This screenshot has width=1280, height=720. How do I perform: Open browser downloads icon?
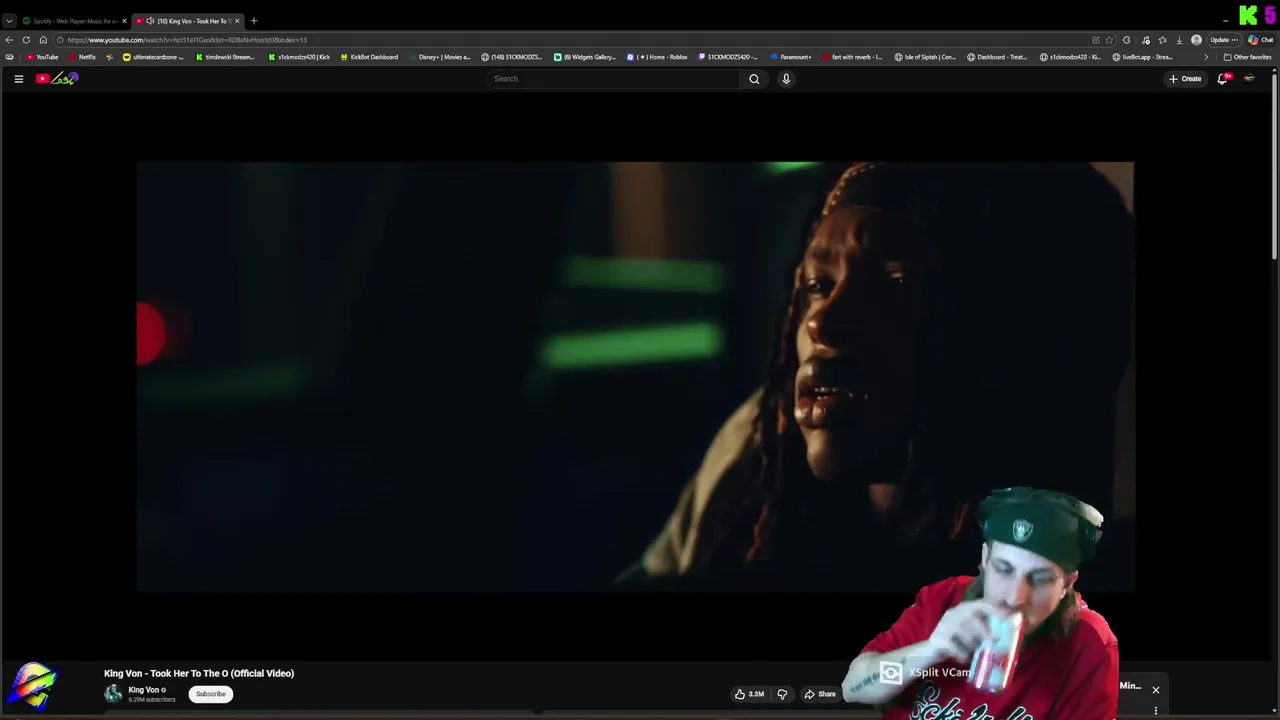click(x=1179, y=40)
